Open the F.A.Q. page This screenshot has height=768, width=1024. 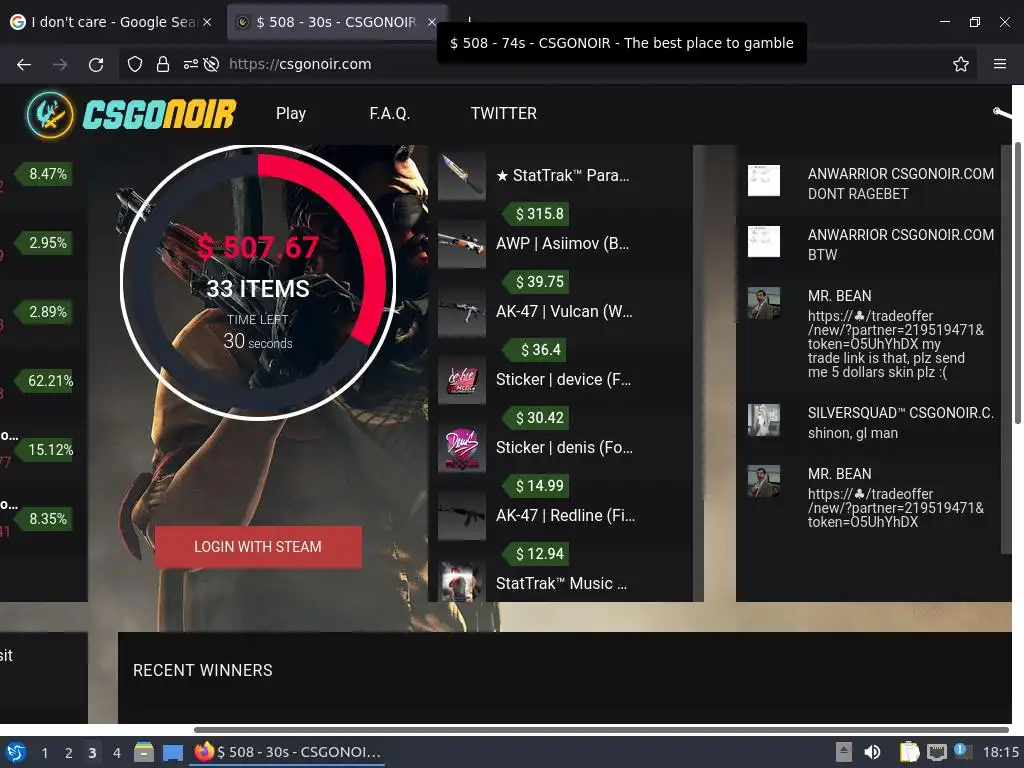390,114
